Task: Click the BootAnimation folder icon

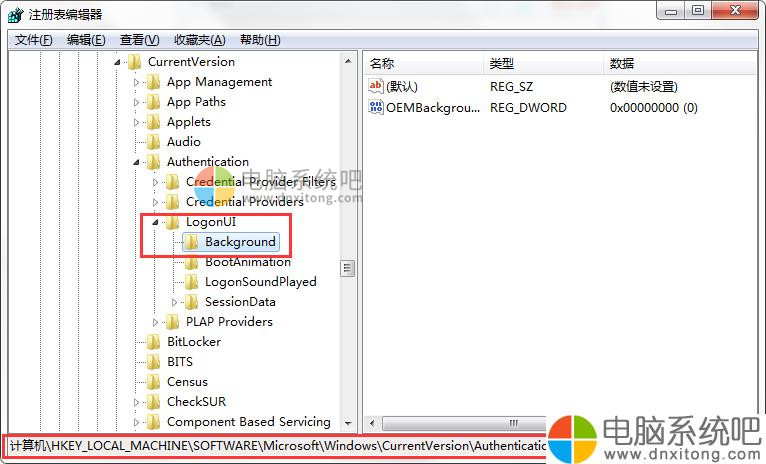Action: (191, 262)
